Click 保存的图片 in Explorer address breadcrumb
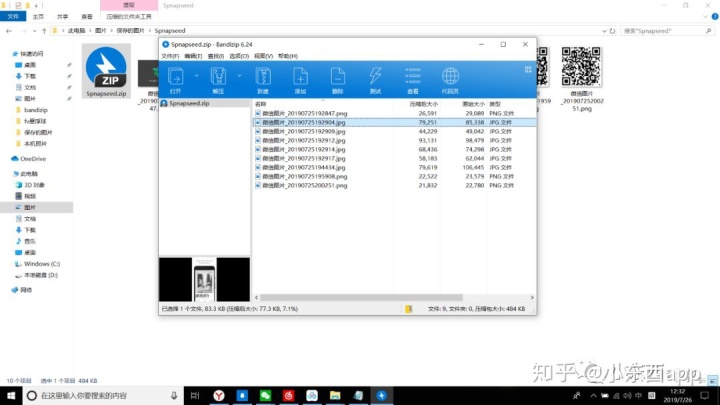The image size is (720, 405). 130,31
